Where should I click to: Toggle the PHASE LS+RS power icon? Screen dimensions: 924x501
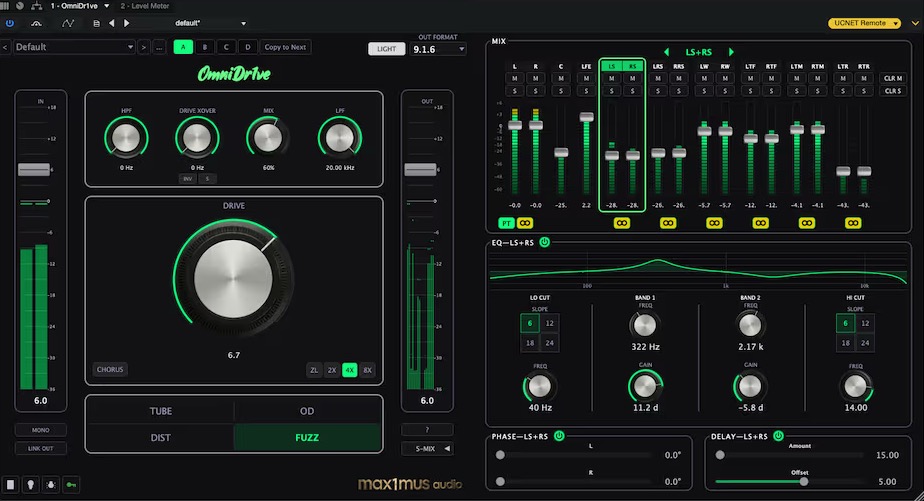click(x=559, y=436)
